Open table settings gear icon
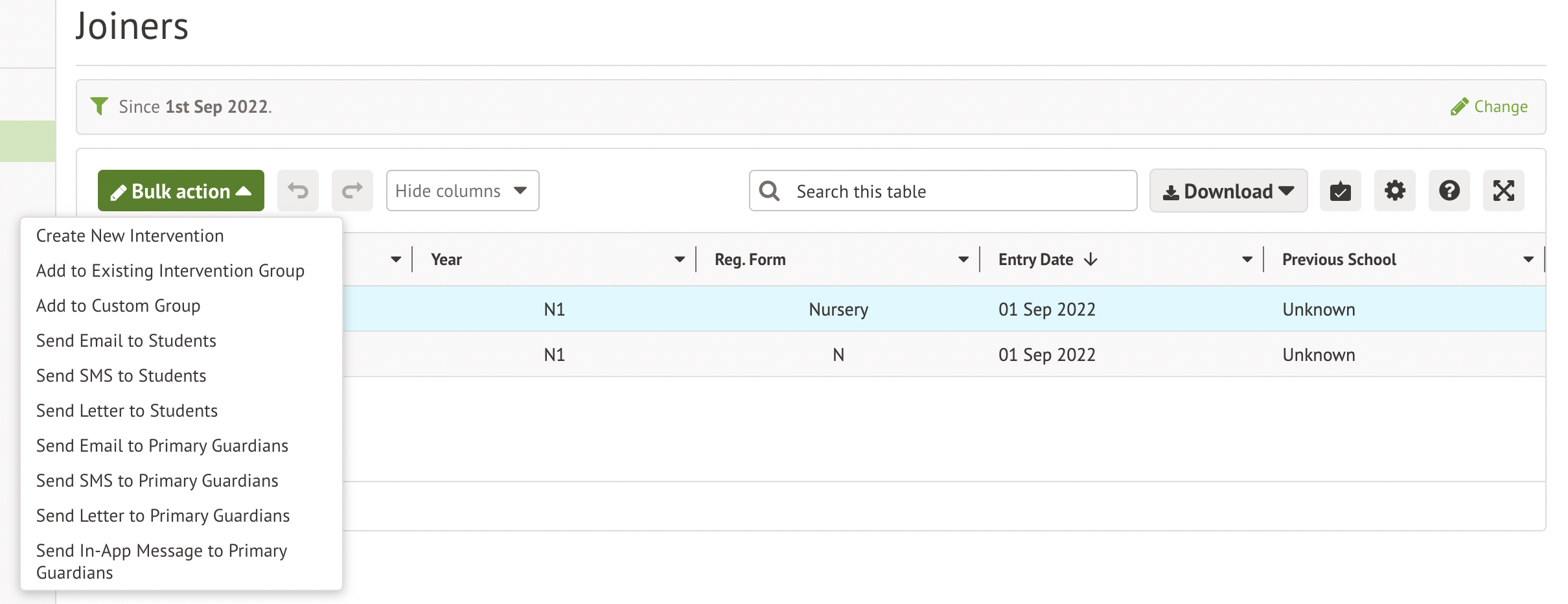The height and width of the screenshot is (604, 1568). [x=1394, y=191]
